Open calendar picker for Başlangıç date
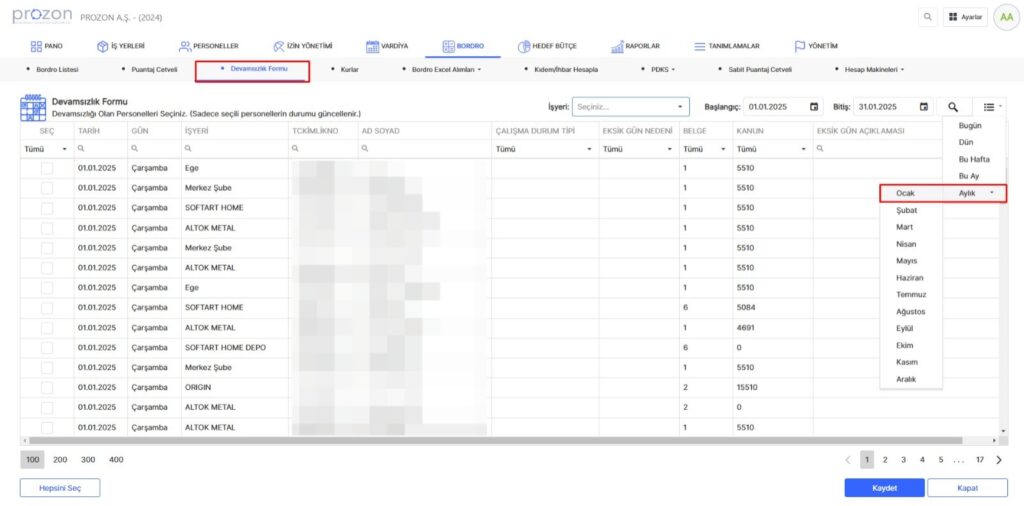 click(x=814, y=106)
